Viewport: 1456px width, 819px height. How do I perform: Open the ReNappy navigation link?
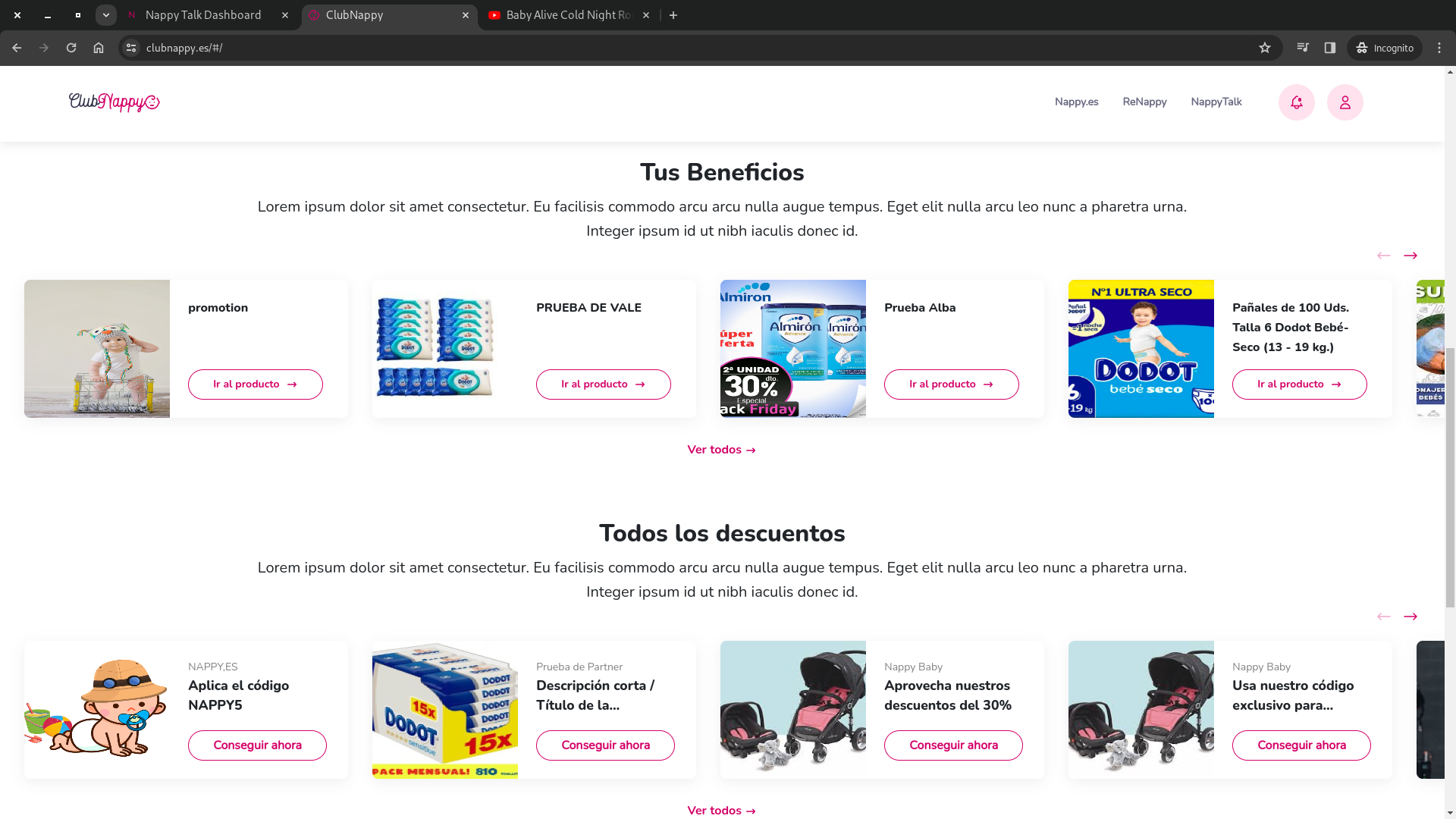(1144, 102)
